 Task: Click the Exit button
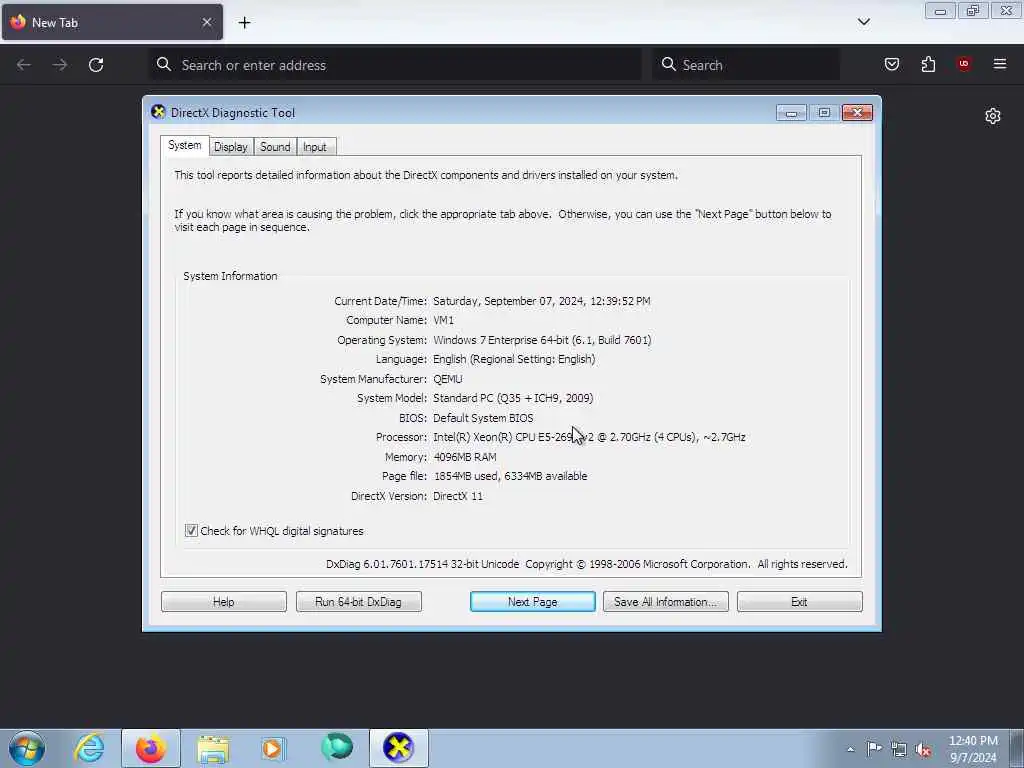click(x=799, y=601)
